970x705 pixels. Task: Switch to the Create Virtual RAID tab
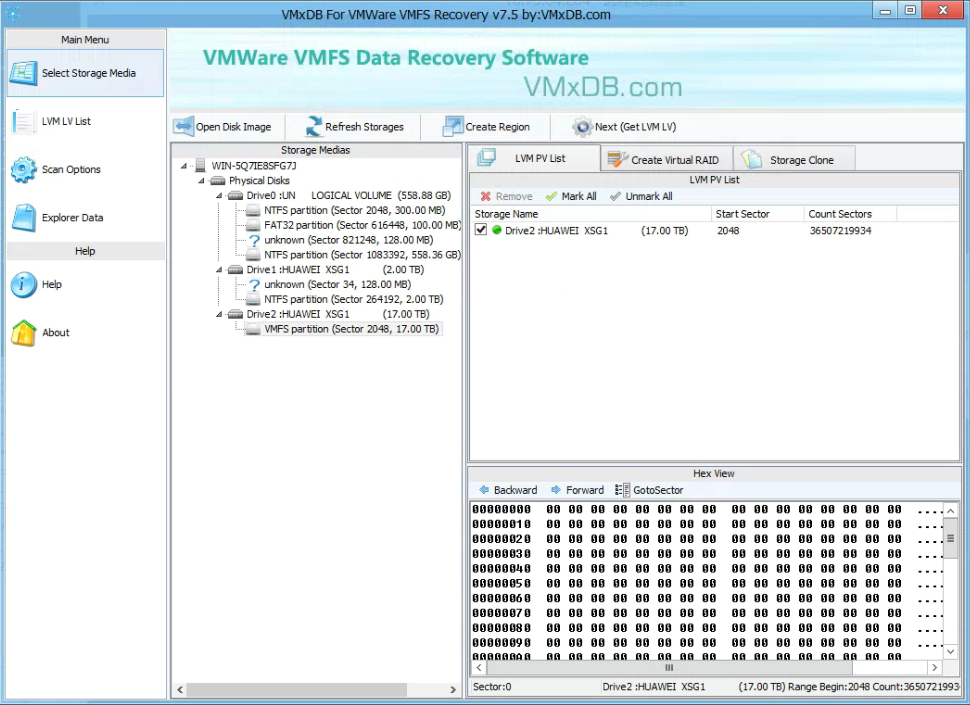pos(667,160)
